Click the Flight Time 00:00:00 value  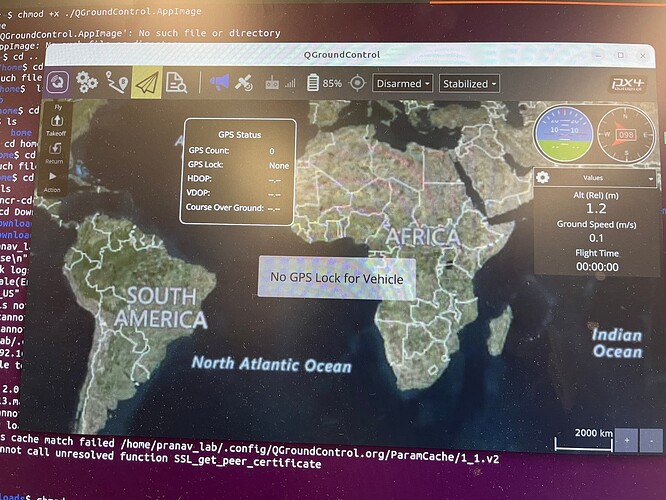(x=597, y=267)
